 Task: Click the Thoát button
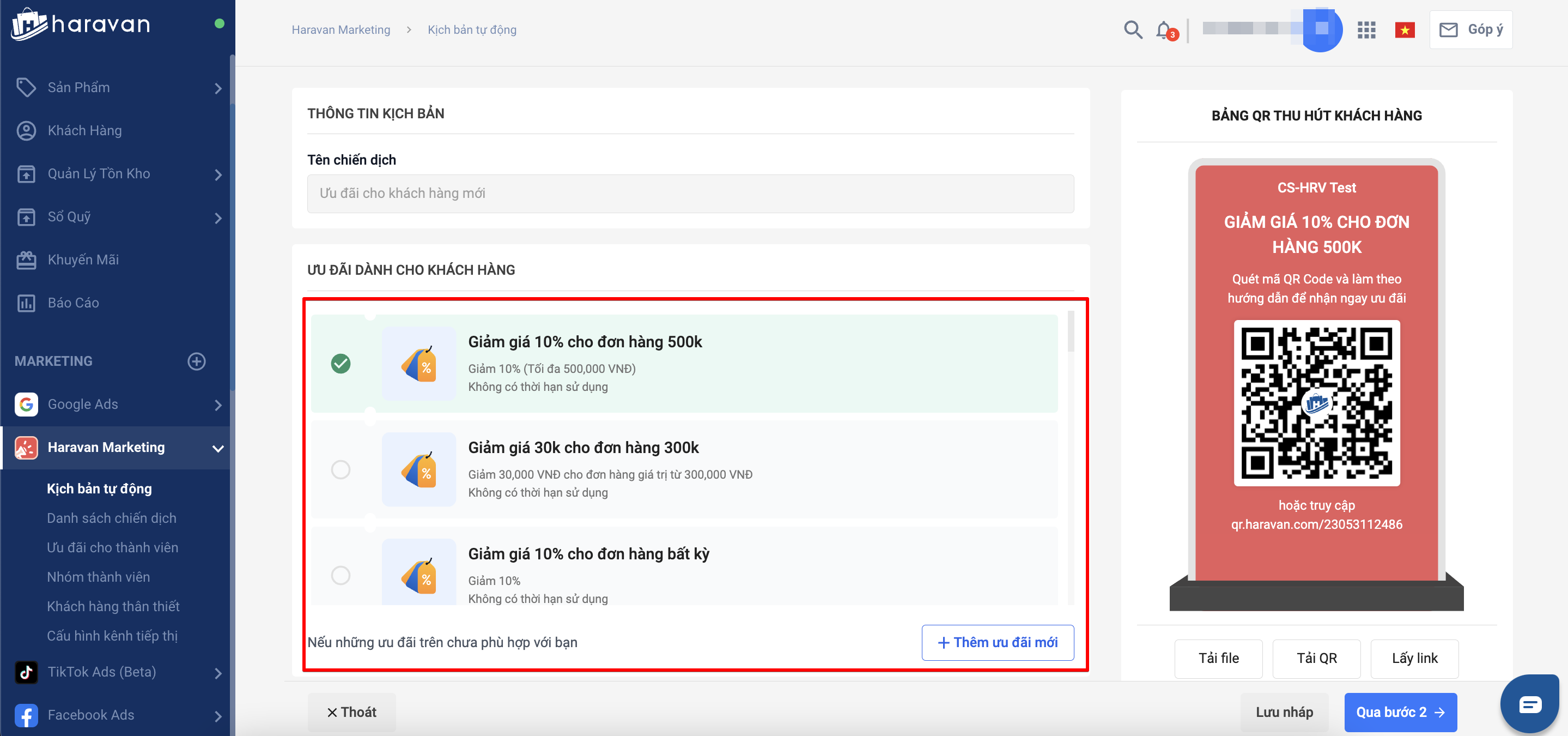pos(351,712)
